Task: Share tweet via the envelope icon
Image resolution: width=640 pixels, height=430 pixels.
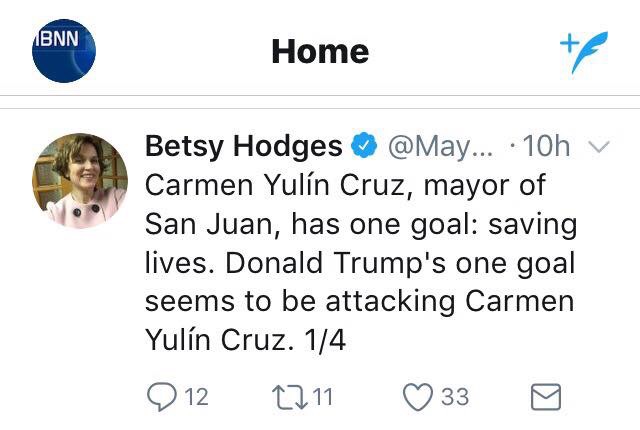Action: [x=545, y=397]
